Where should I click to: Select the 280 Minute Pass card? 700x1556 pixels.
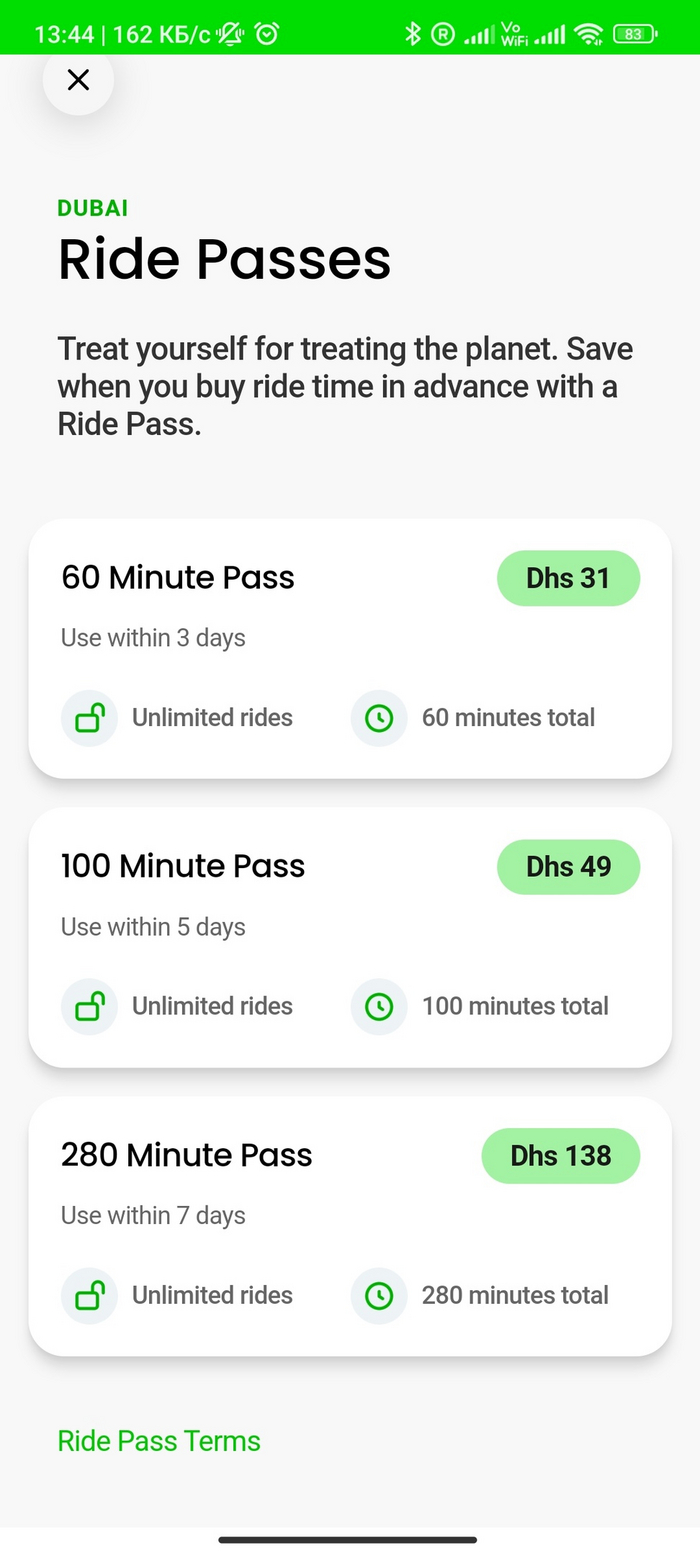(x=350, y=1226)
